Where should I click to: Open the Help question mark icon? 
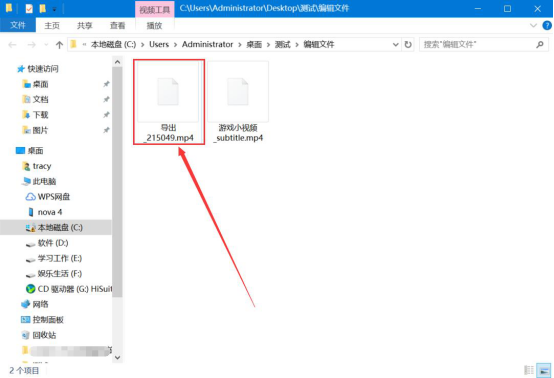tap(547, 25)
